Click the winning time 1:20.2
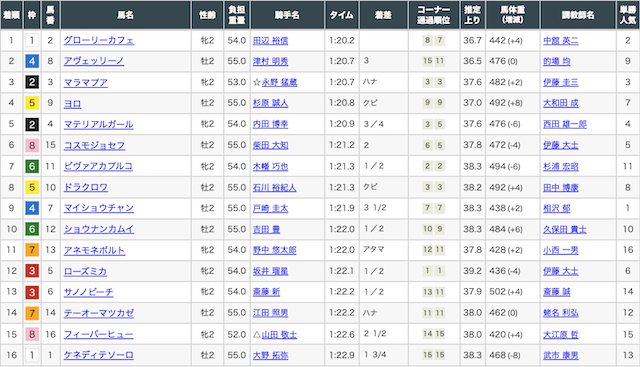The width and height of the screenshot is (640, 367). click(x=342, y=40)
